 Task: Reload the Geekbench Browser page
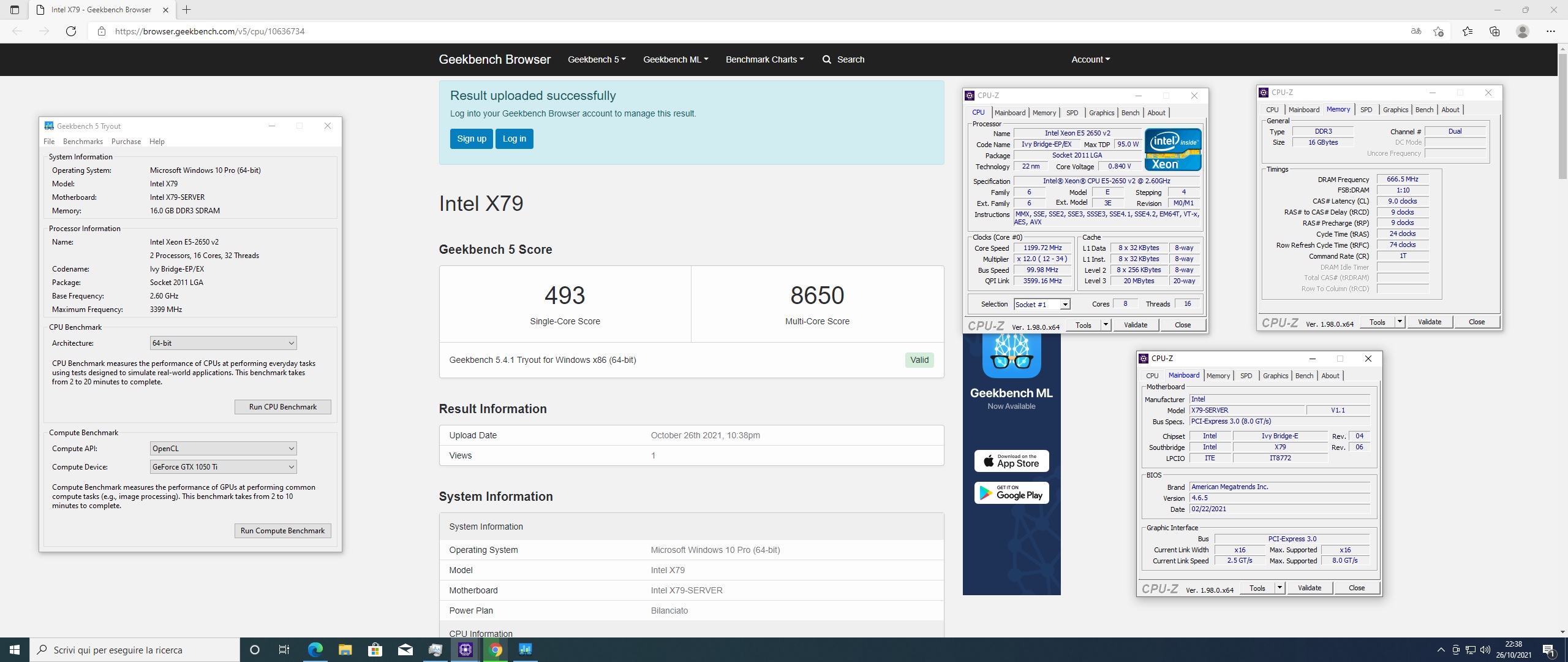[x=71, y=31]
